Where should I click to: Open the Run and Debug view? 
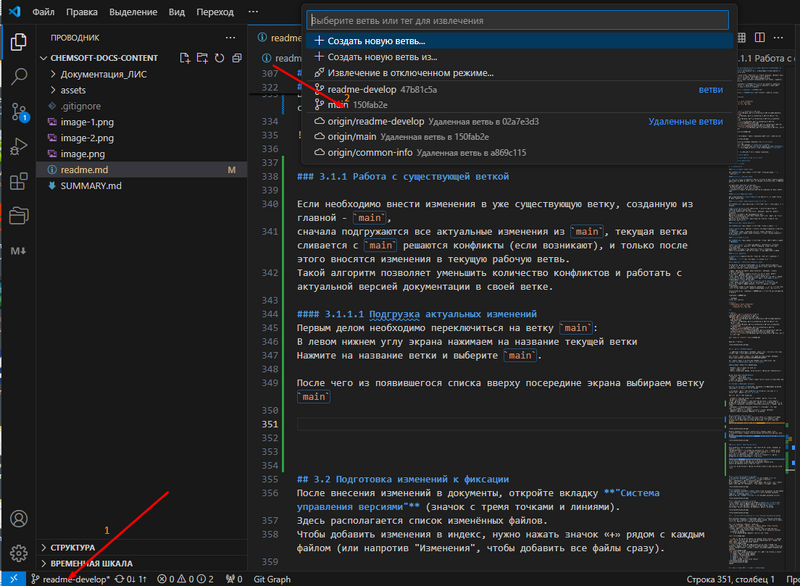(18, 146)
